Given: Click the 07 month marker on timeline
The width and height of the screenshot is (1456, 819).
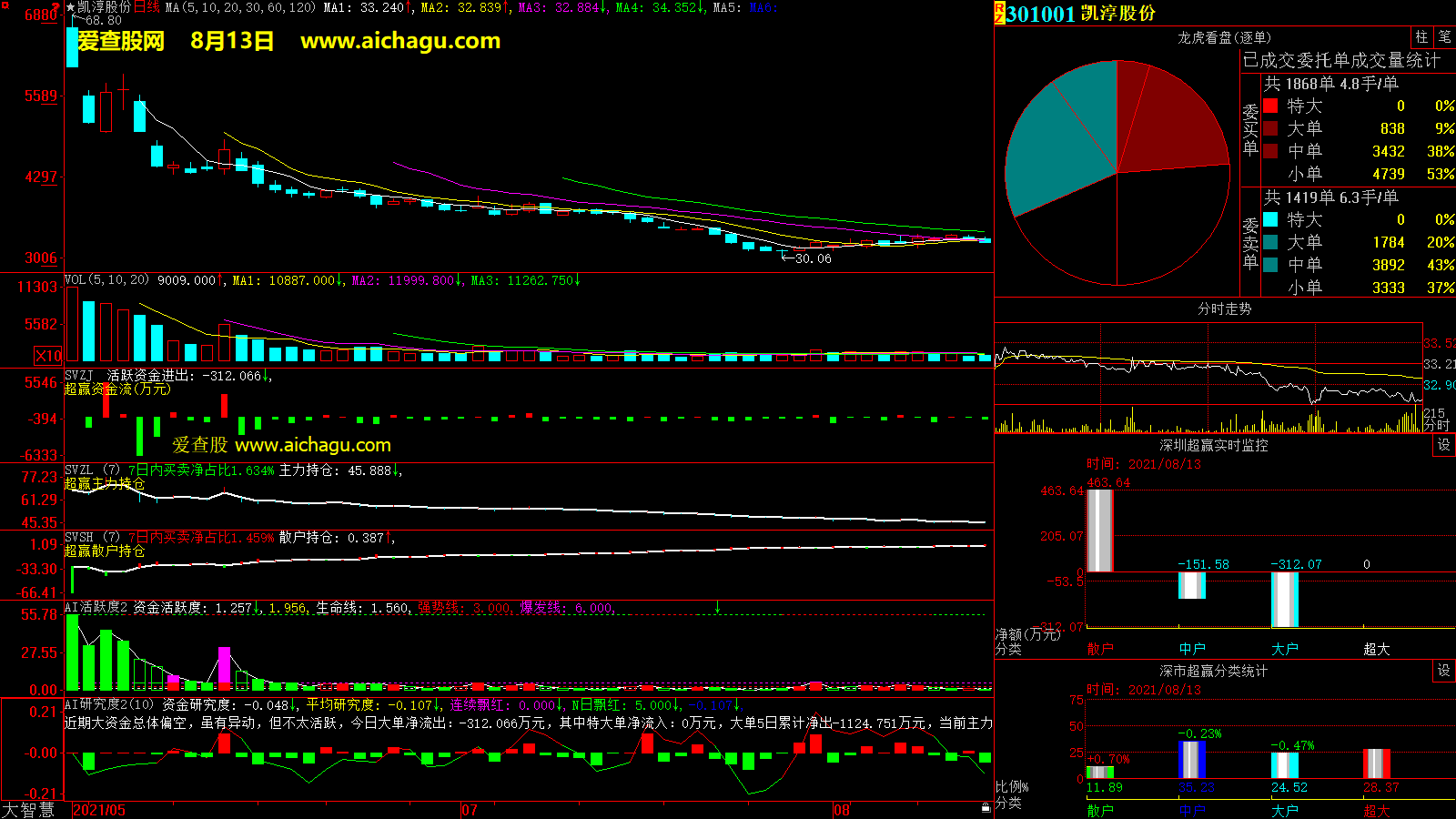Looking at the screenshot, I should (470, 810).
